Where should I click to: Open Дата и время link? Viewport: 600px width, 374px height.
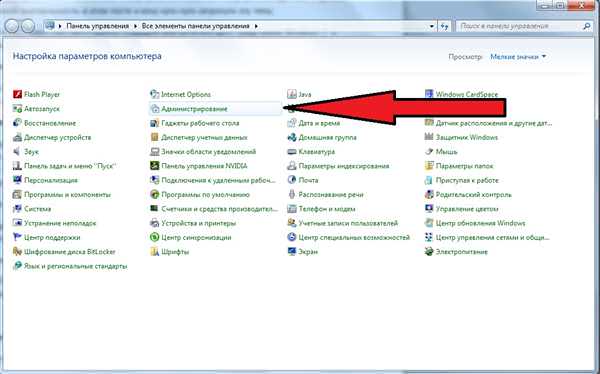tap(319, 123)
